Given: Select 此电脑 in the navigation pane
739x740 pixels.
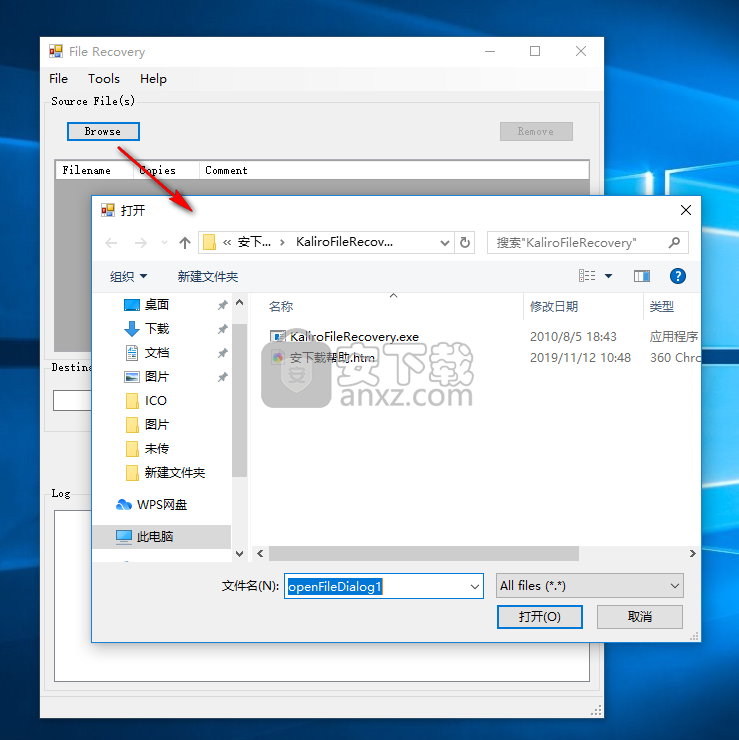Looking at the screenshot, I should 155,537.
